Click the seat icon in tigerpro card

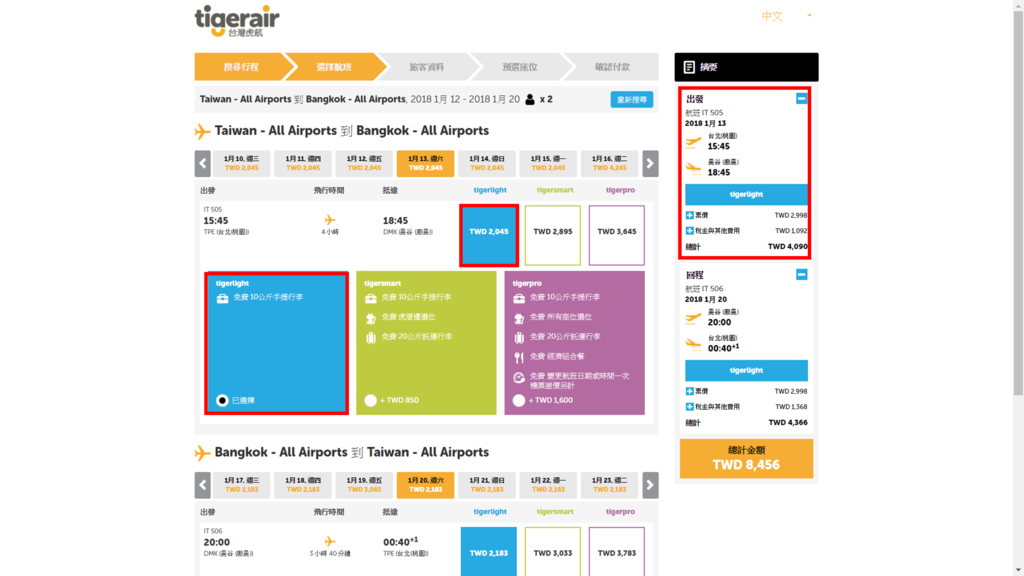pyautogui.click(x=519, y=318)
